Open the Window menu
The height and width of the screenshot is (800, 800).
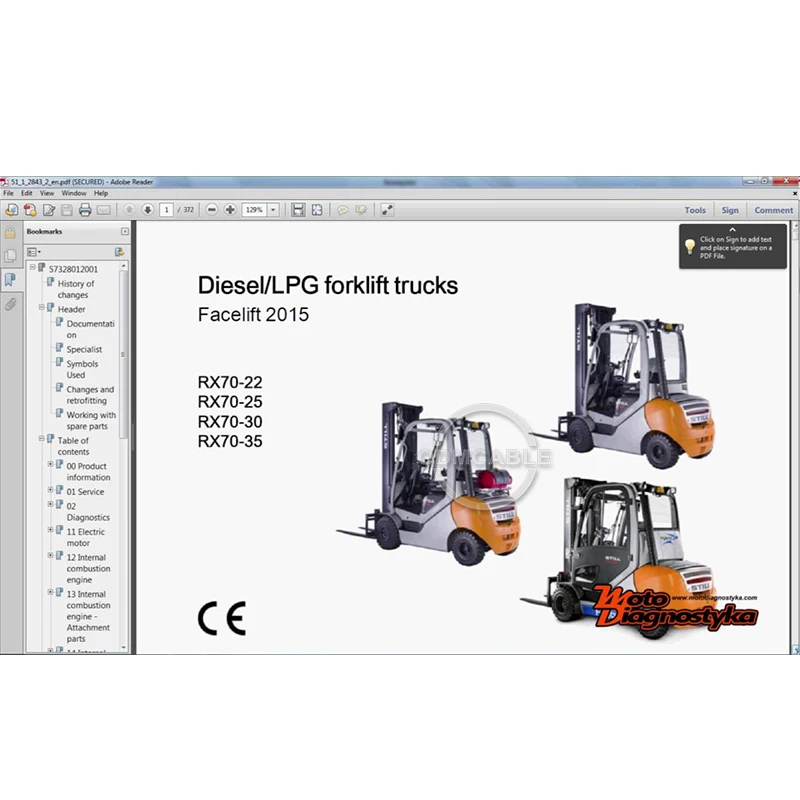[x=74, y=193]
